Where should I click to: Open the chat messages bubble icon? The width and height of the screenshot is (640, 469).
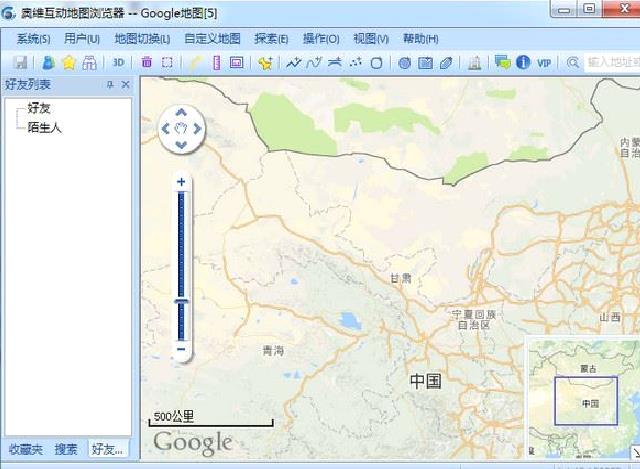click(502, 62)
